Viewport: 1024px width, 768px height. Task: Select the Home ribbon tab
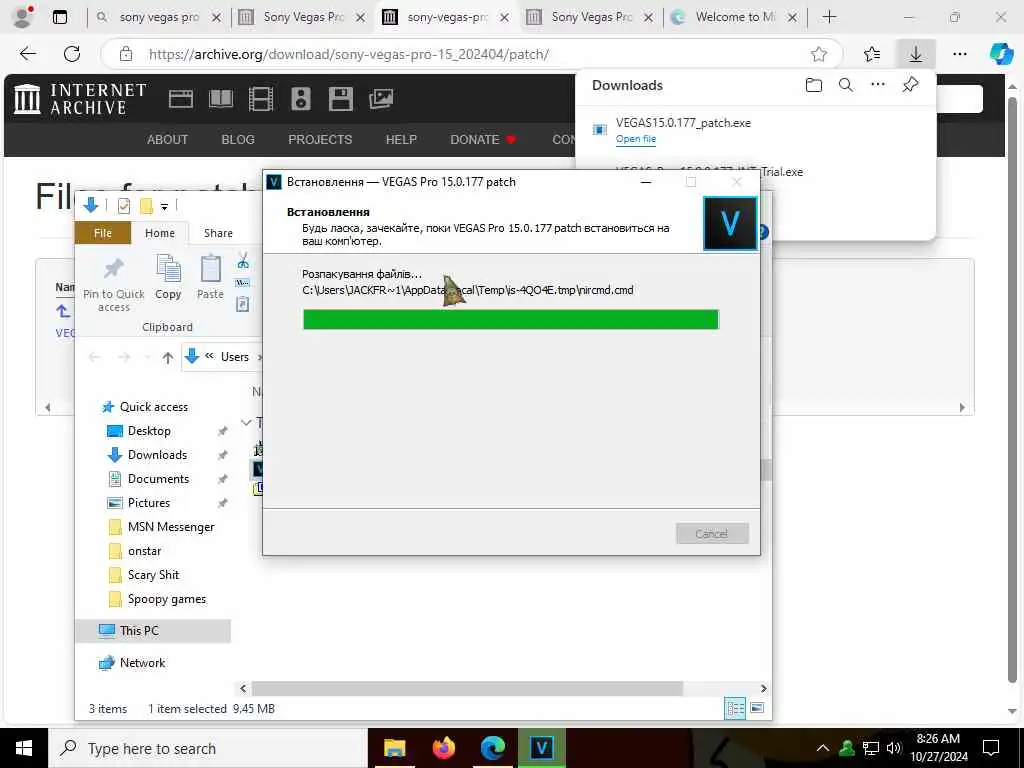point(160,233)
